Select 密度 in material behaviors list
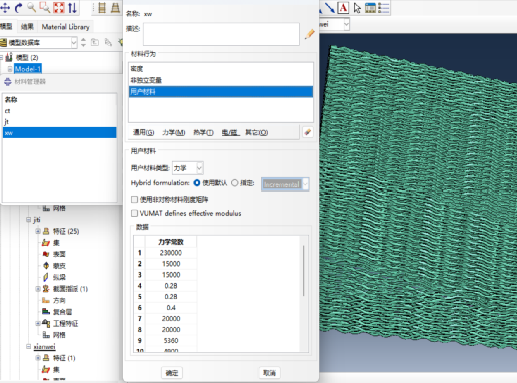Viewport: 517px width, 383px height. (x=221, y=69)
